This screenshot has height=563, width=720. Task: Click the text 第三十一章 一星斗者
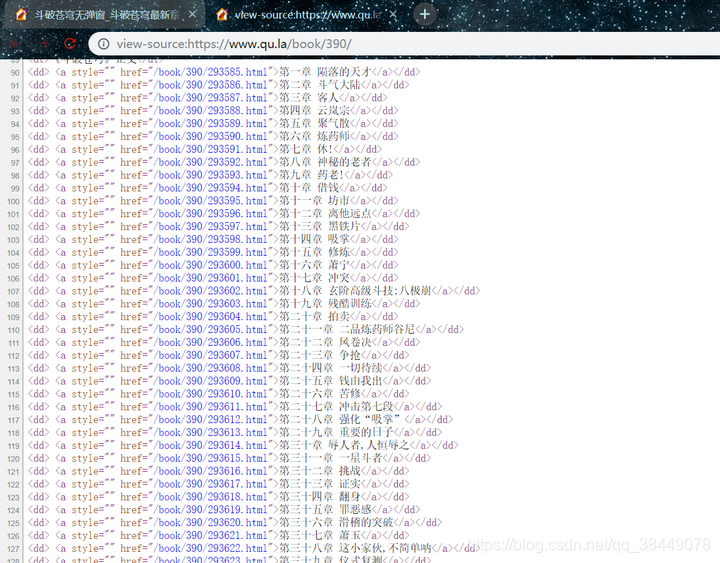[x=330, y=458]
